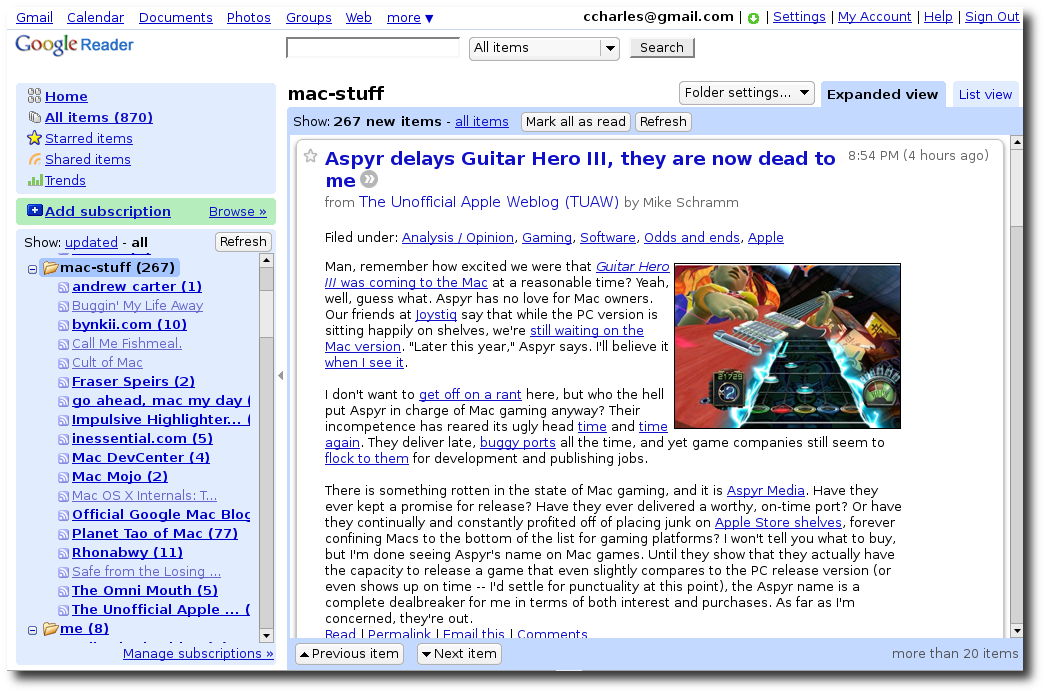The height and width of the screenshot is (694, 1046).
Task: Star the Aspyr delays Guitar Hero article
Action: (310, 157)
